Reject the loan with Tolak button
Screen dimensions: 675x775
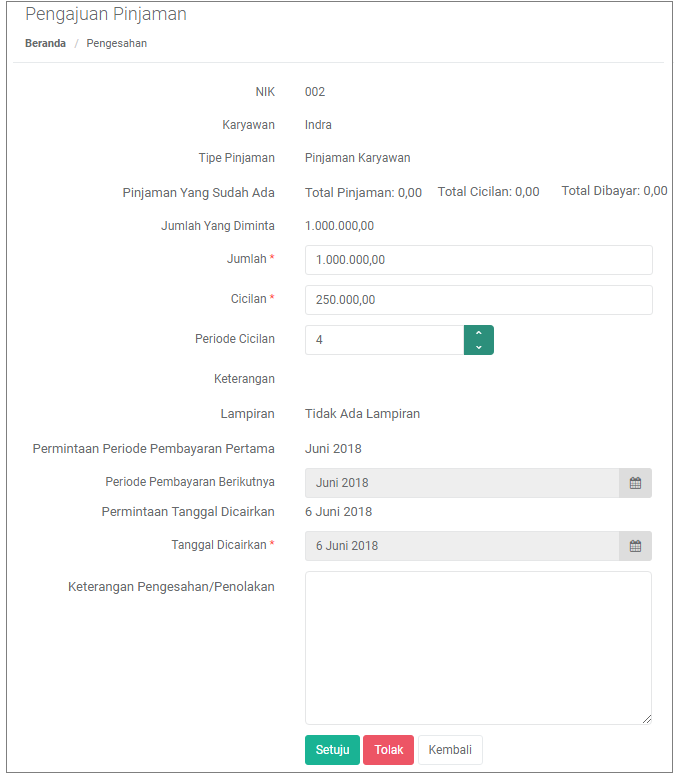coord(388,750)
